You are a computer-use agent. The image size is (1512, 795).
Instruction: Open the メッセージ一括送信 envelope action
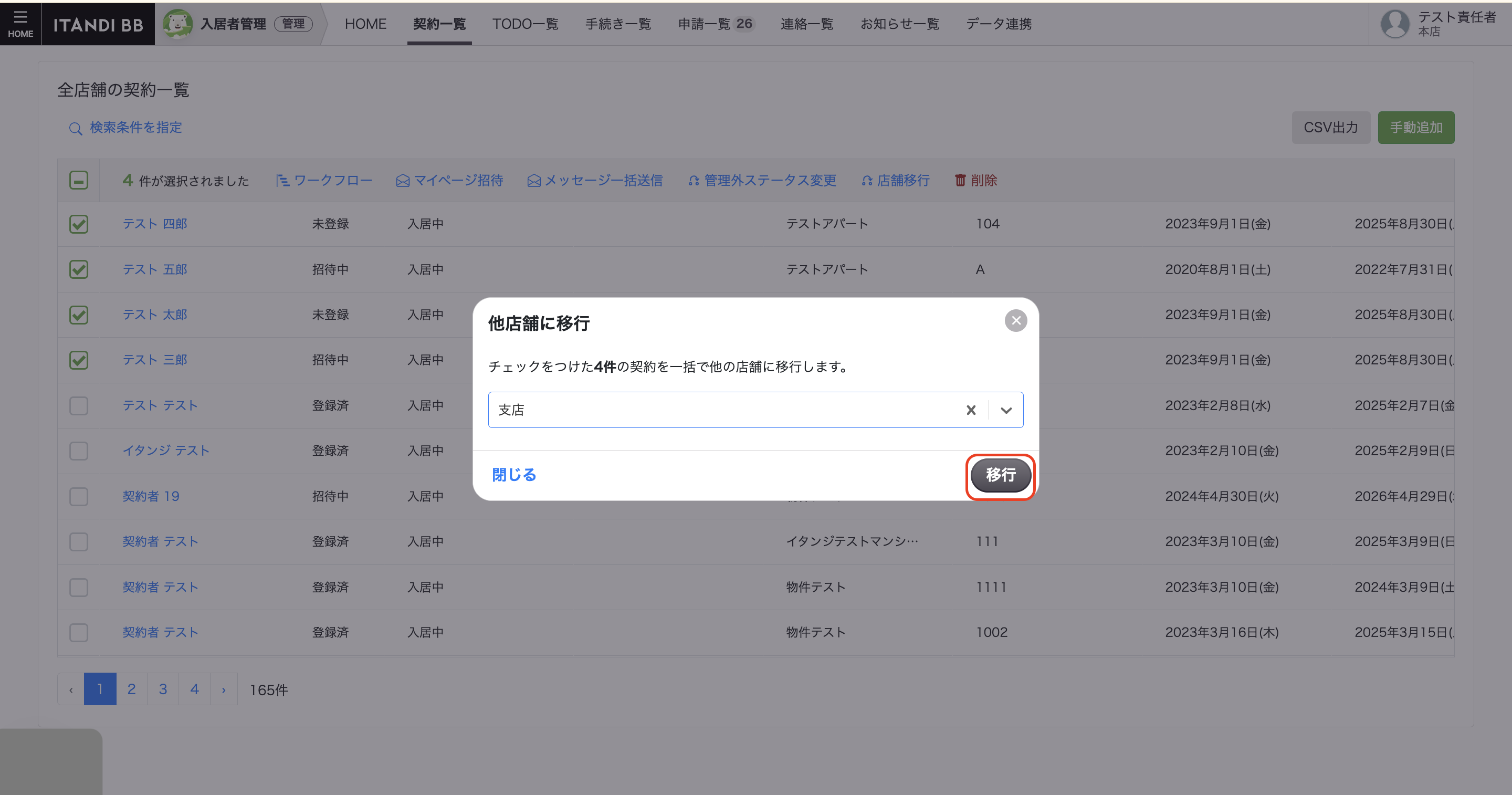pyautogui.click(x=533, y=181)
